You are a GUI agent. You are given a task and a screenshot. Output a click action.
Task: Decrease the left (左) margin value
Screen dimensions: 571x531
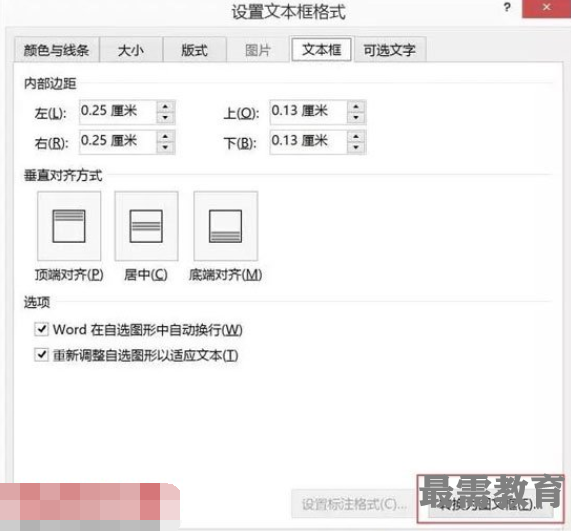(x=166, y=118)
